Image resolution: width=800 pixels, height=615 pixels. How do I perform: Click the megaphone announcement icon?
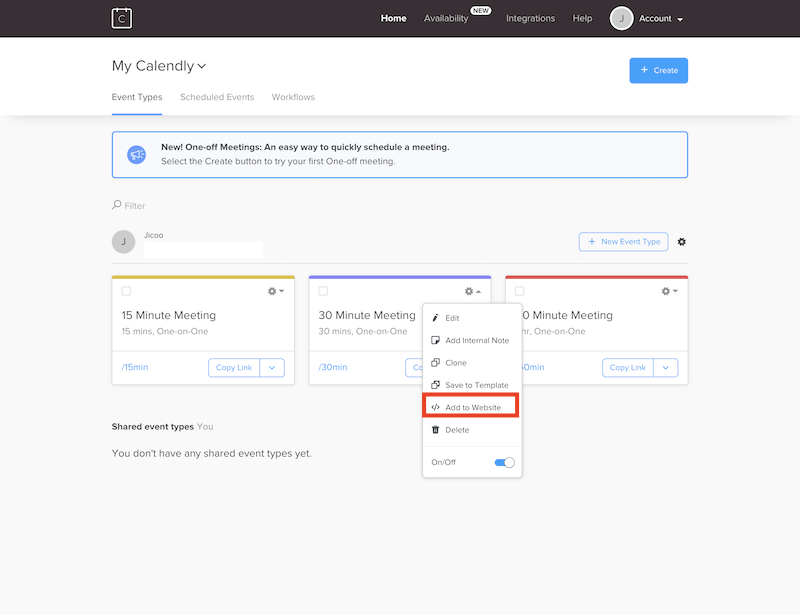pos(136,155)
